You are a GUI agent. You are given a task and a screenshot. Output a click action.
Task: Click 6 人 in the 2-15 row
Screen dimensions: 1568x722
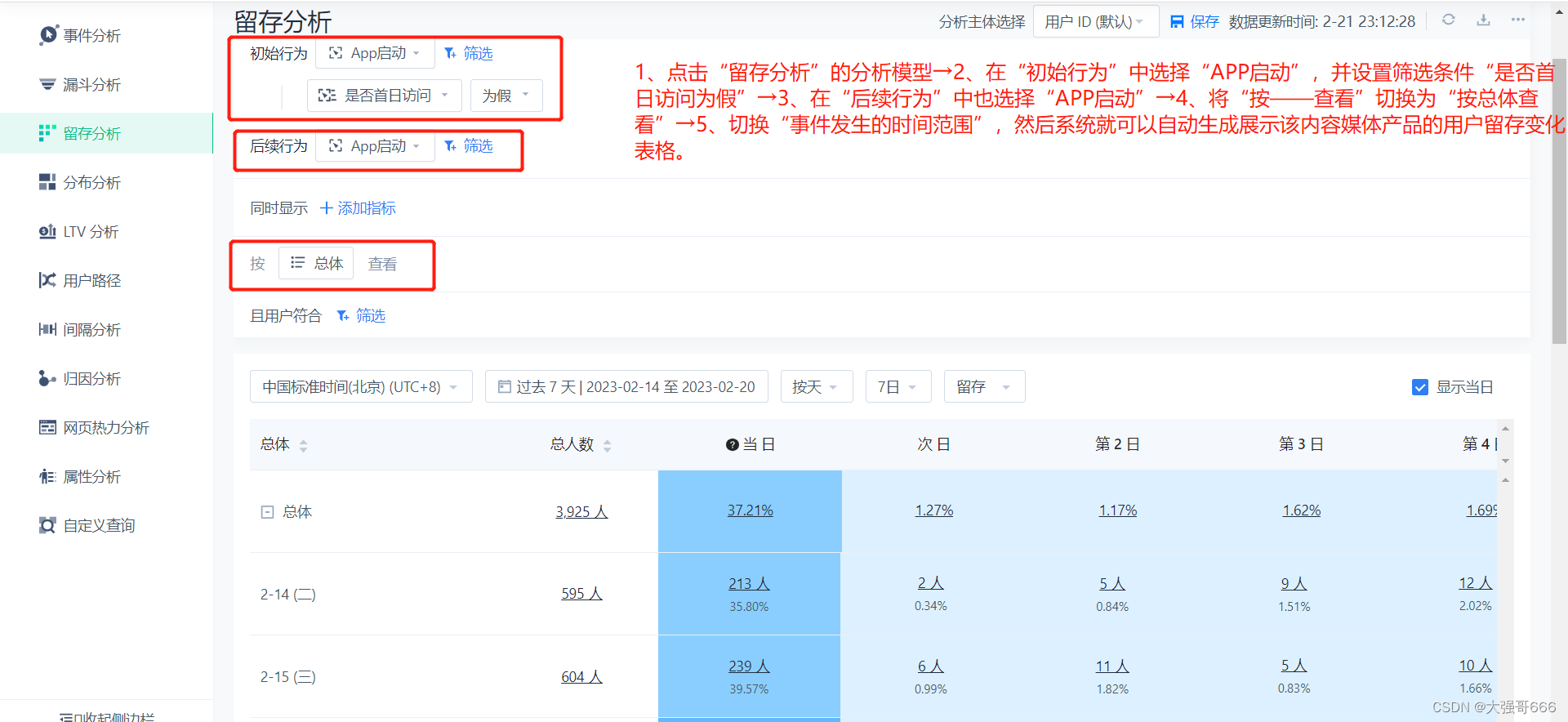[930, 666]
